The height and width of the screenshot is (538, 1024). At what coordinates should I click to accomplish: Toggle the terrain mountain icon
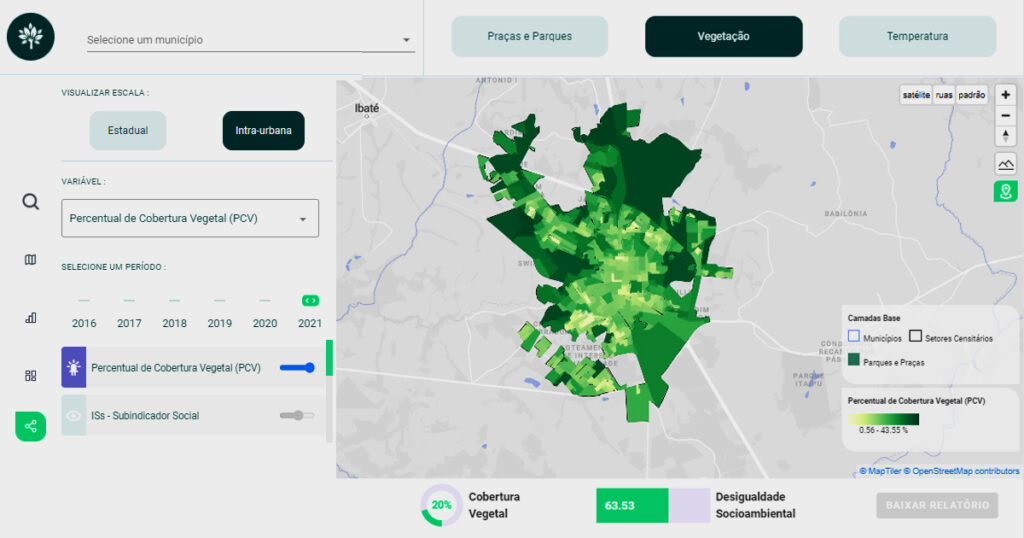[1006, 164]
